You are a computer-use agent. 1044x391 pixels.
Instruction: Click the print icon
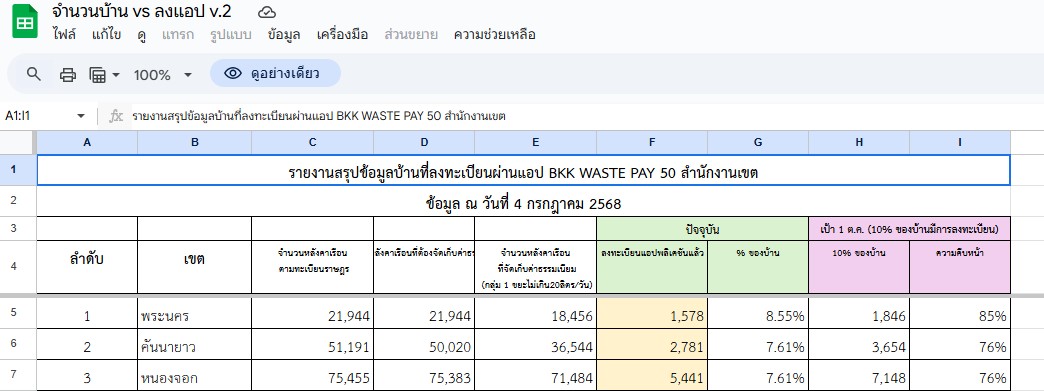[68, 75]
